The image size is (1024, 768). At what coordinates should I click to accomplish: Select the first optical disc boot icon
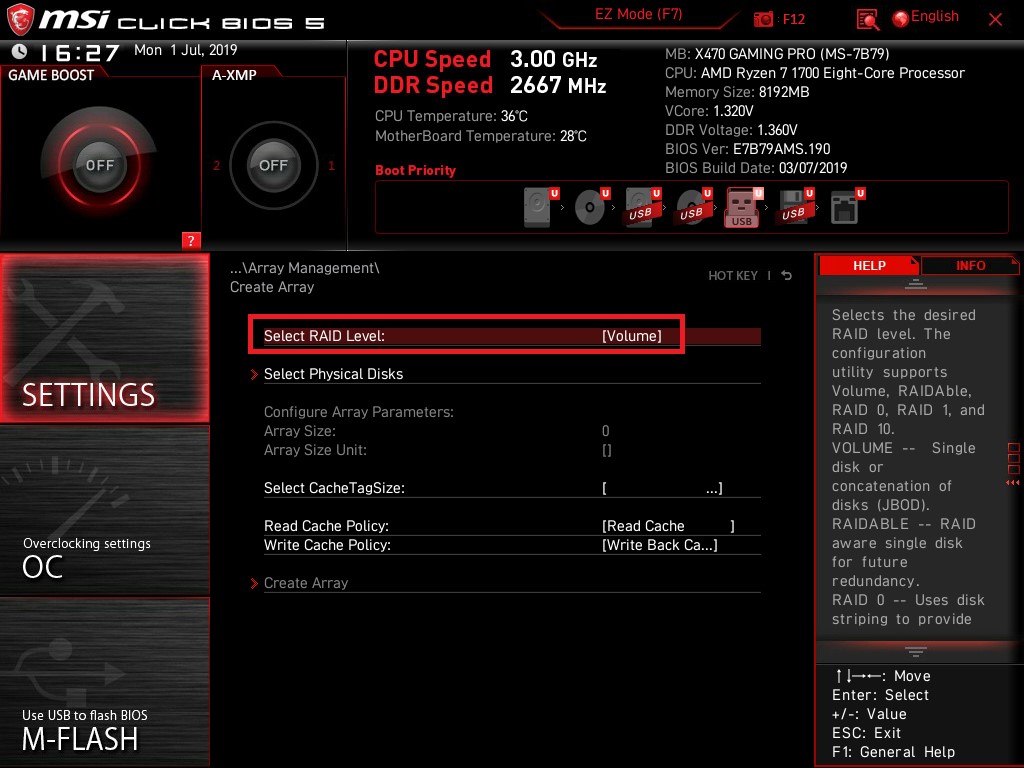[590, 208]
